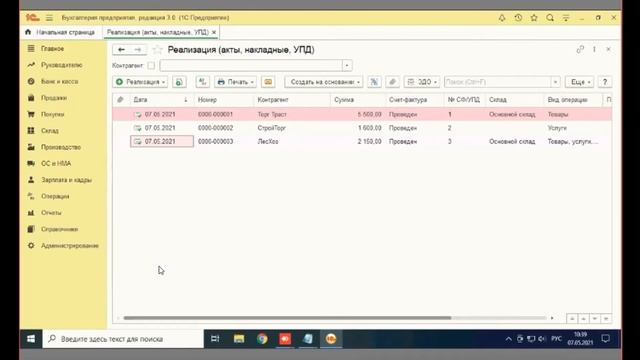Open Главное section in sidebar
This screenshot has width=640, height=360.
pos(52,49)
